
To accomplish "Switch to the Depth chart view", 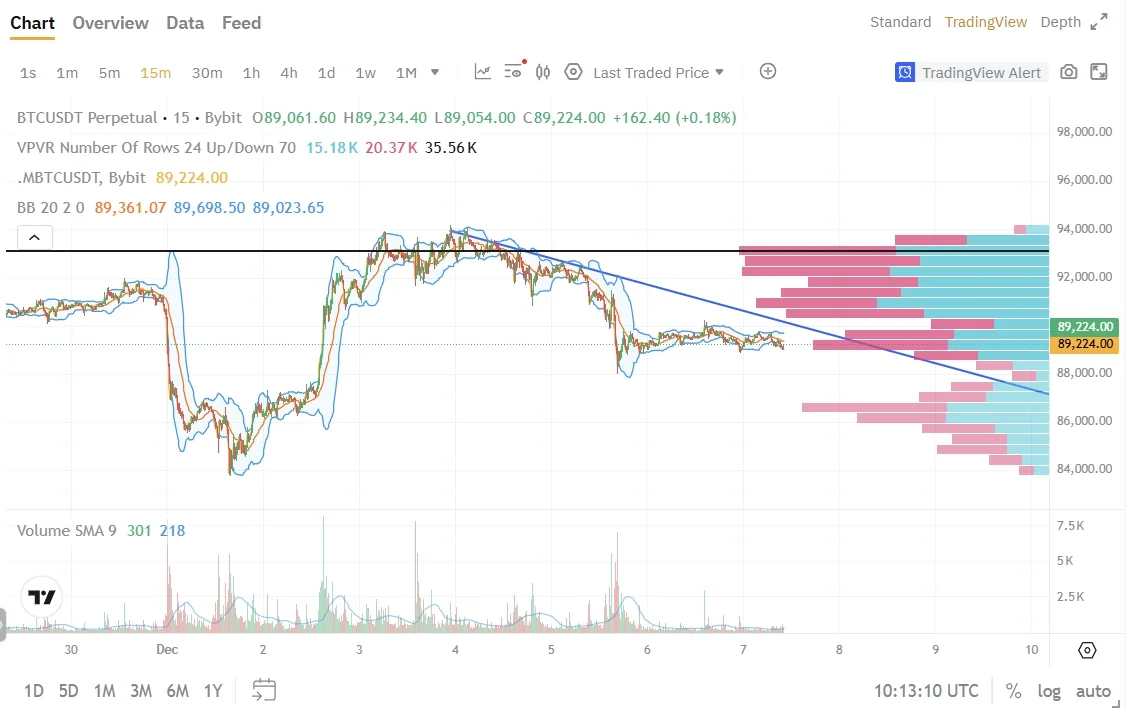I will coord(1061,22).
